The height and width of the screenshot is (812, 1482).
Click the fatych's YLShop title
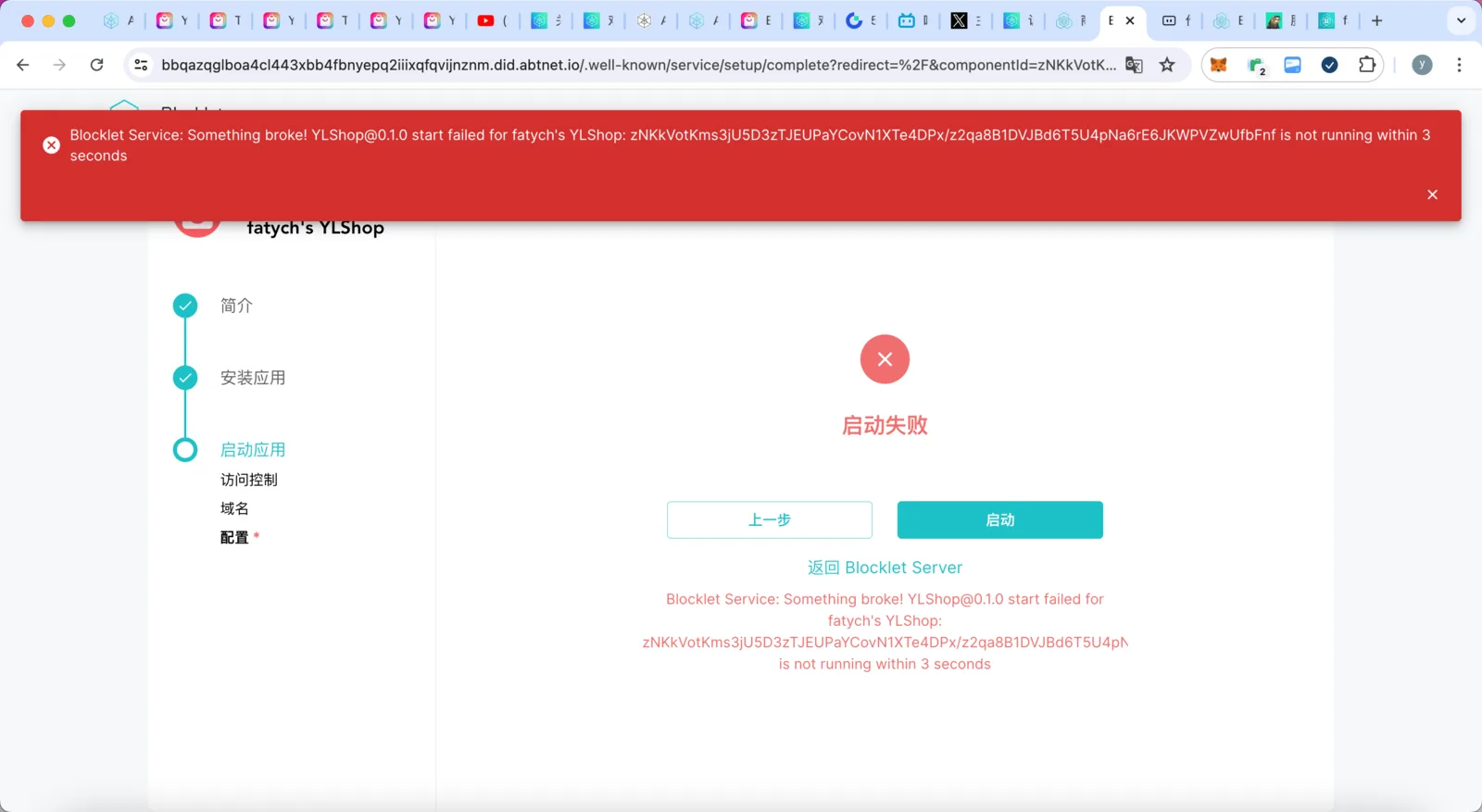click(x=315, y=228)
